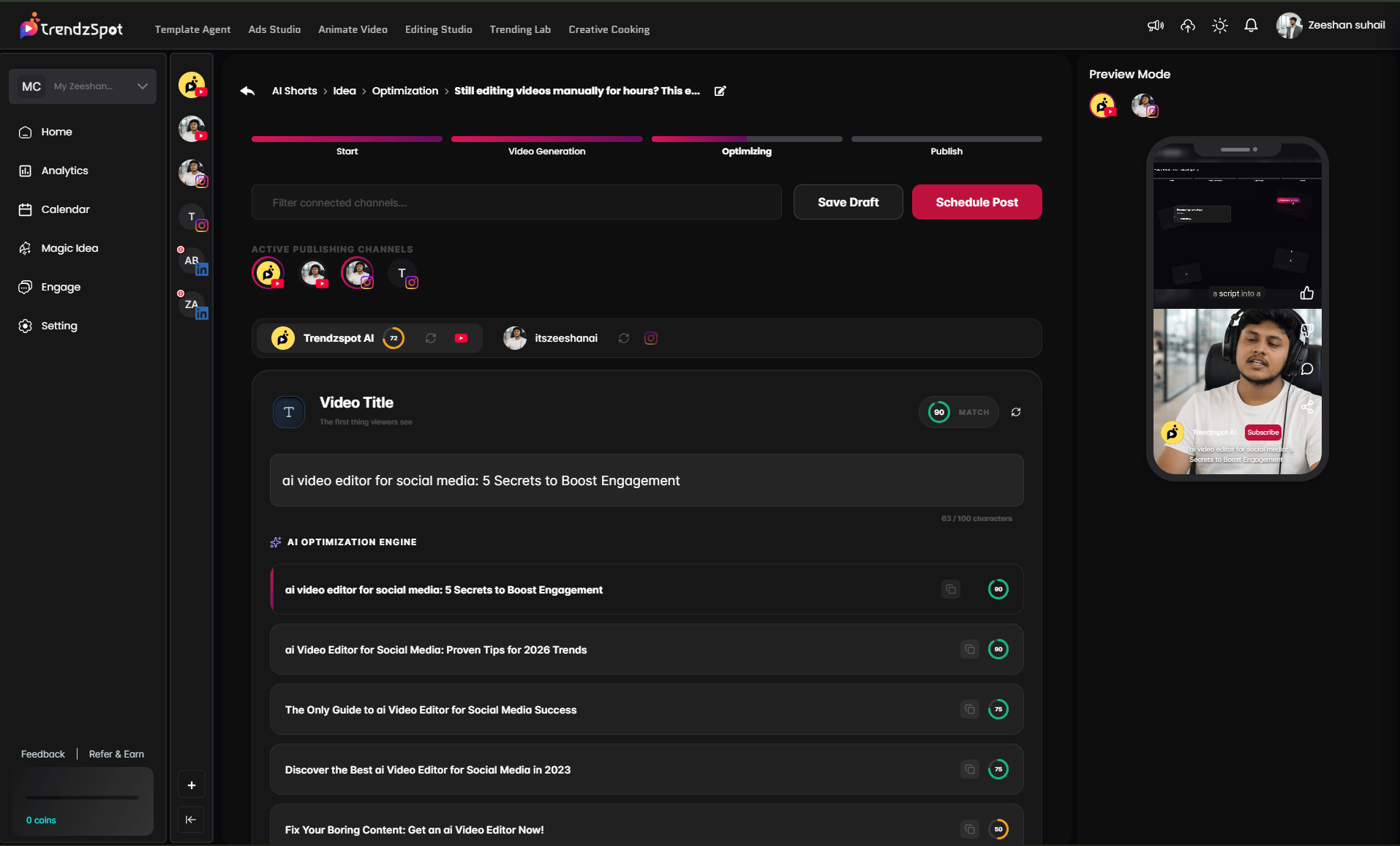The width and height of the screenshot is (1400, 846).
Task: Select the ZA LinkedIn channel in rail
Action: pos(193,305)
